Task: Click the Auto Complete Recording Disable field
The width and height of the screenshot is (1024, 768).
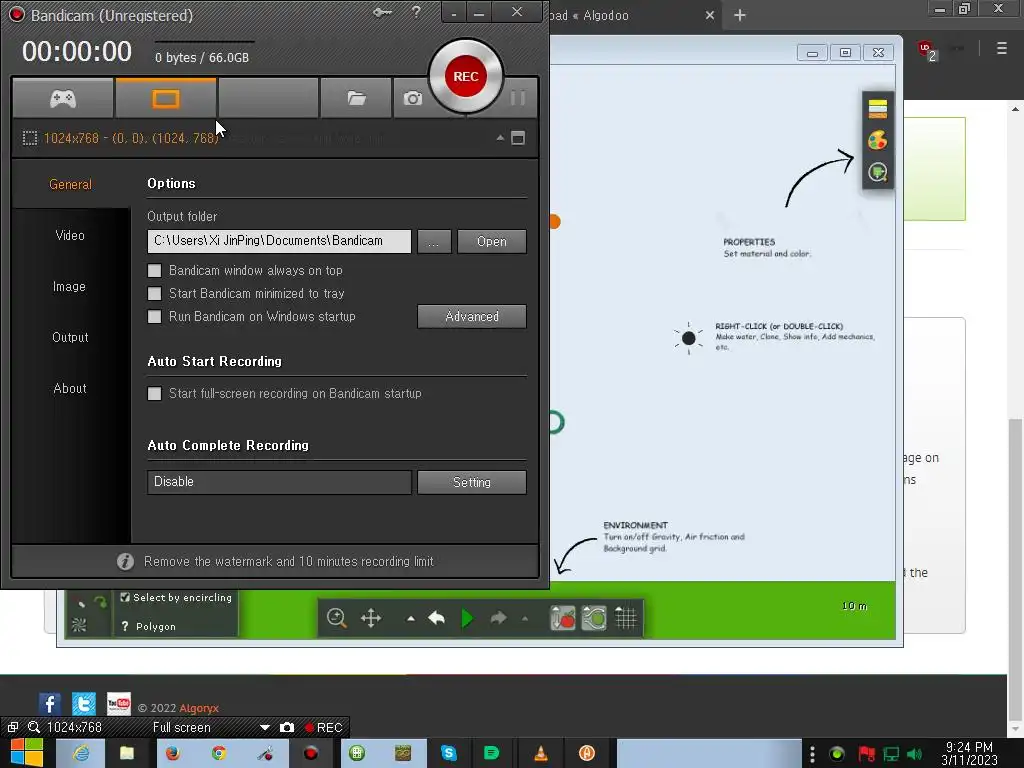Action: click(x=280, y=482)
